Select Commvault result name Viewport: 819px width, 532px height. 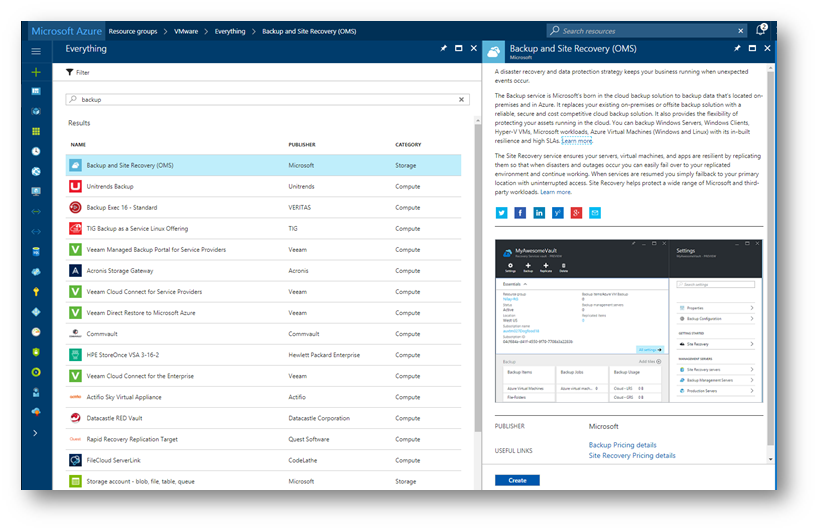tap(102, 334)
